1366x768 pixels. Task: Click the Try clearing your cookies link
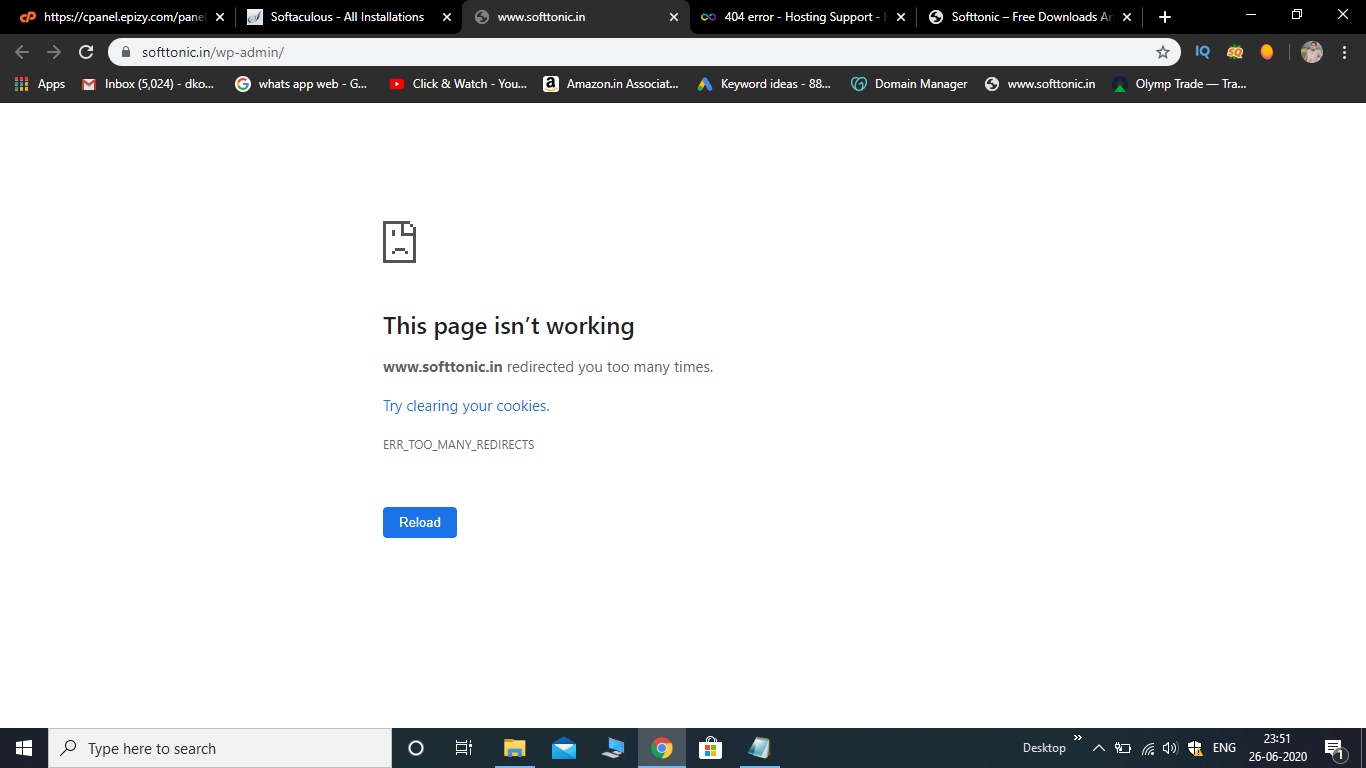tap(466, 406)
